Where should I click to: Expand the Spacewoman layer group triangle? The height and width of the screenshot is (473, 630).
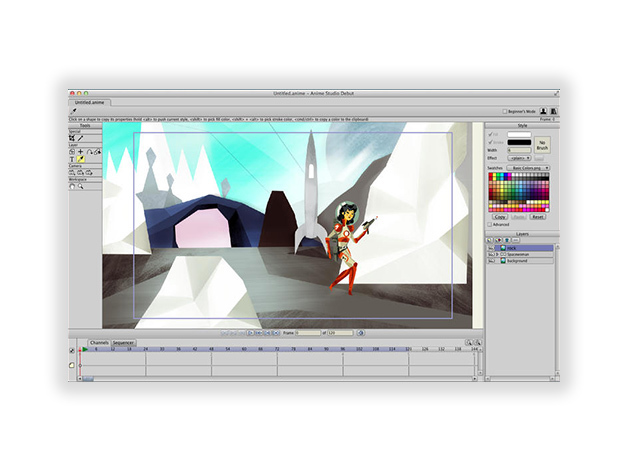point(497,254)
